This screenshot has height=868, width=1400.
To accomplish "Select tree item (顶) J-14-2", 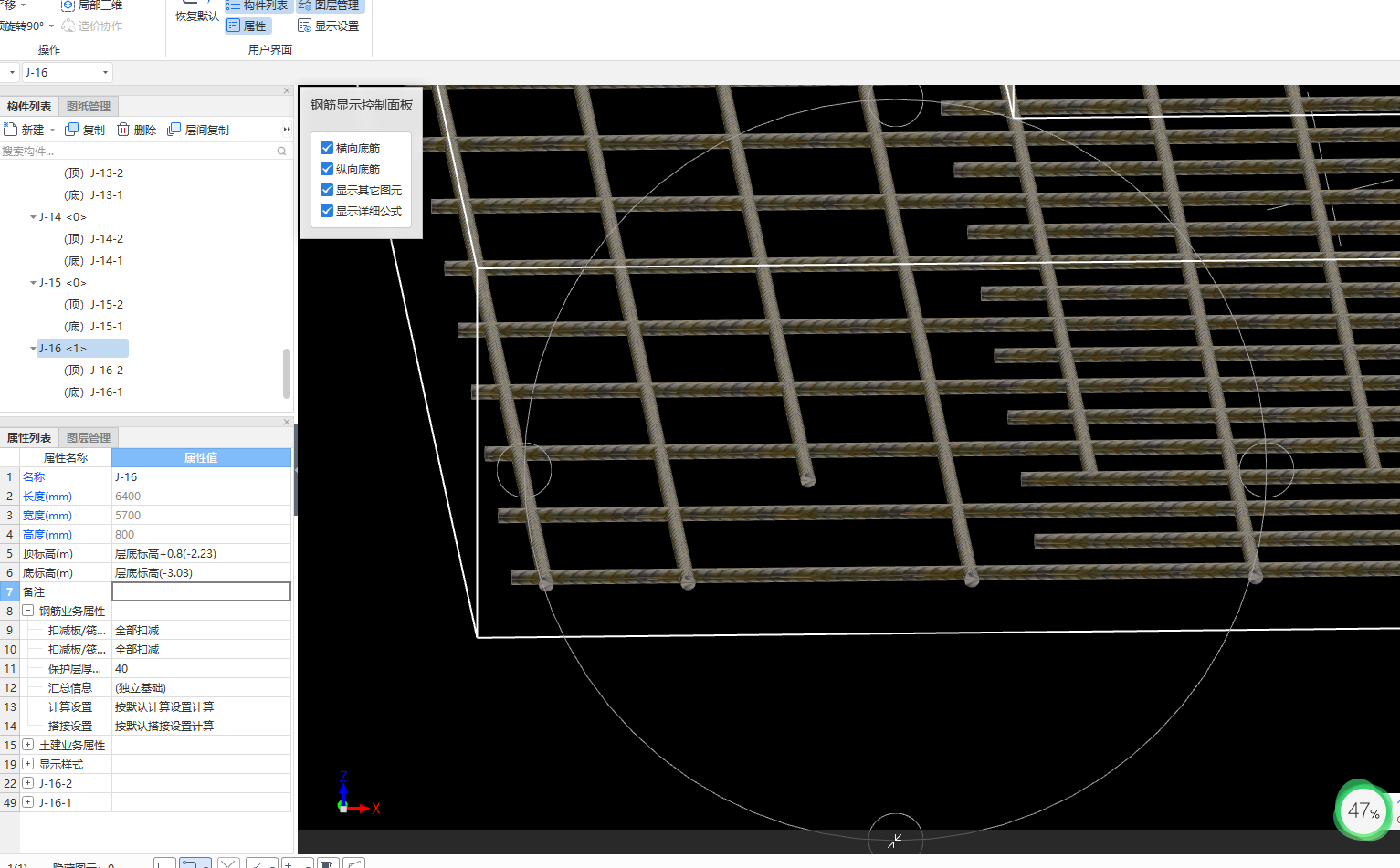I will tap(93, 239).
